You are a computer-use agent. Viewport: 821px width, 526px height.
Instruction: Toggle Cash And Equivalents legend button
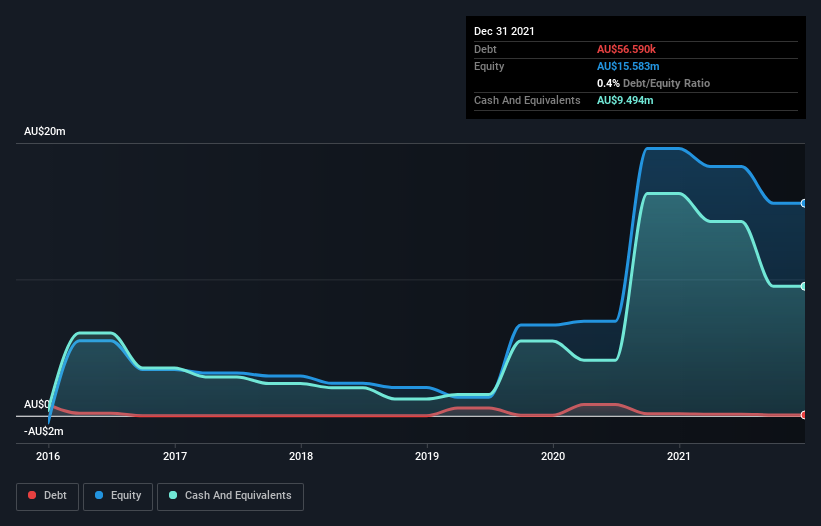(230, 496)
